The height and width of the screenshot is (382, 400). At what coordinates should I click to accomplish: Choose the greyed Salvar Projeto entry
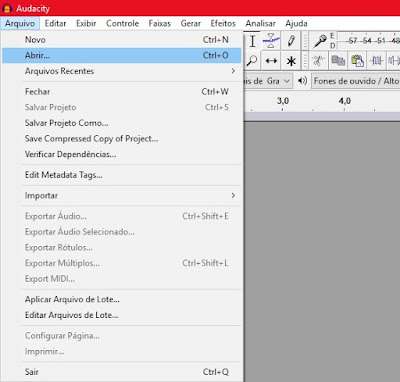click(x=122, y=107)
